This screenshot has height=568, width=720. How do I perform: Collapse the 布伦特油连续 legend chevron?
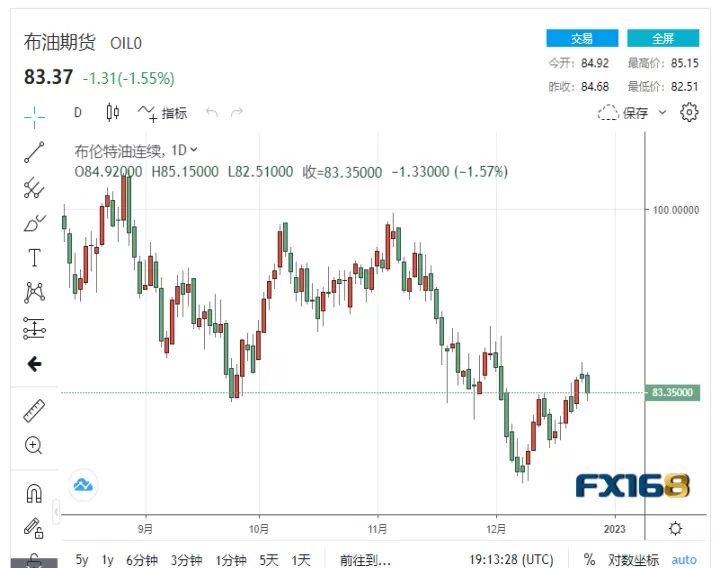coord(194,150)
